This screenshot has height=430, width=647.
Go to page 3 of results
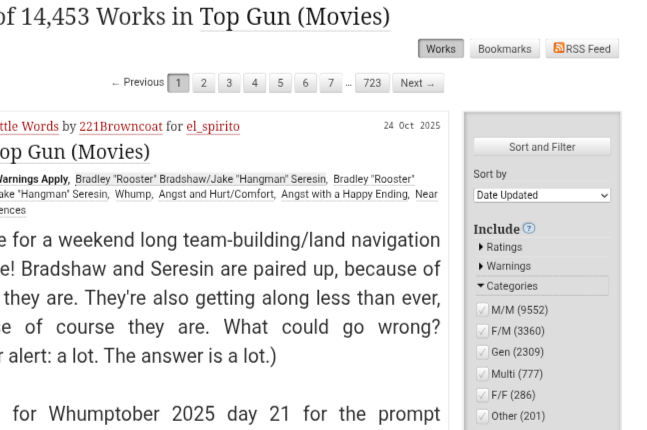229,83
